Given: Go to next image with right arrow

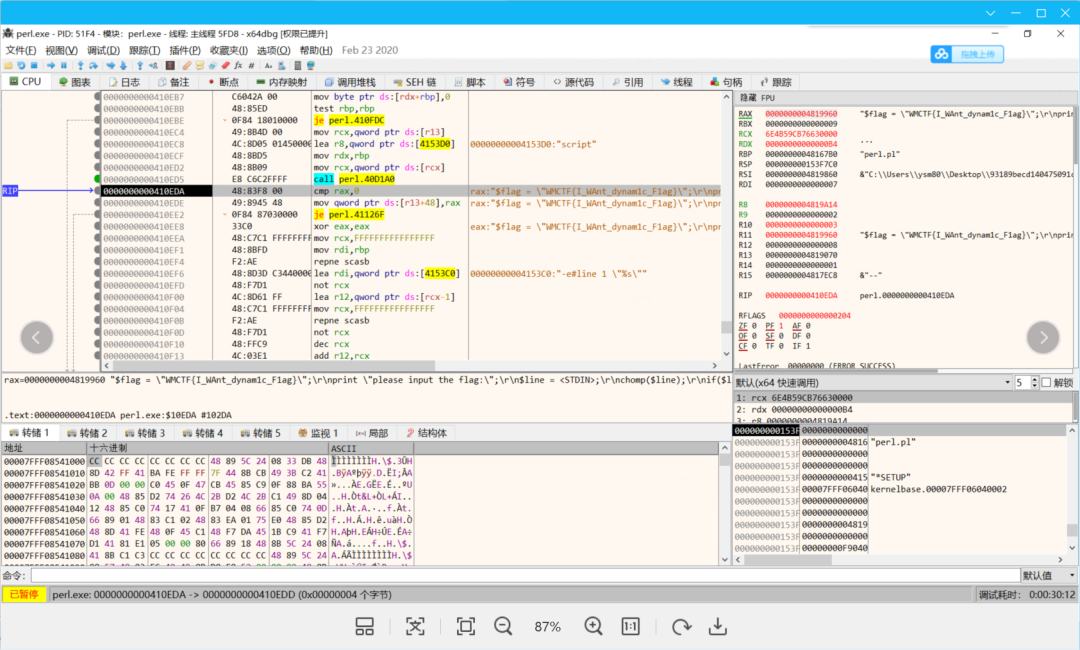Looking at the screenshot, I should pos(1042,337).
